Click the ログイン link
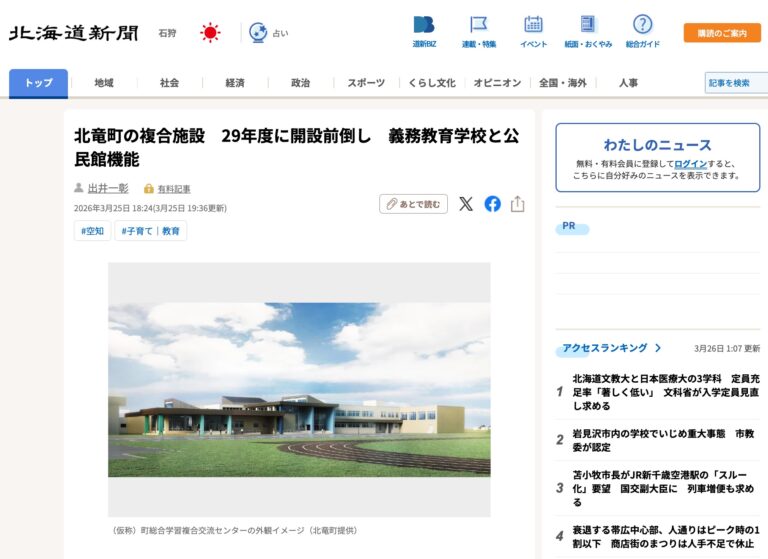The image size is (768, 559). click(x=690, y=163)
